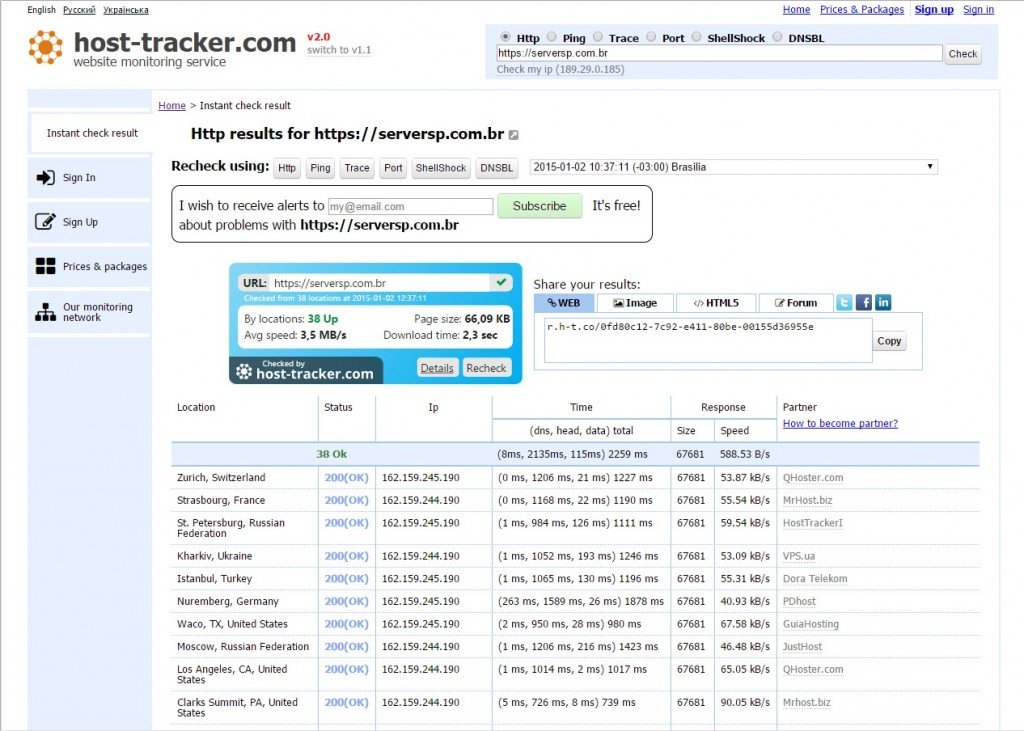This screenshot has width=1024, height=731.
Task: Select the Http radio button
Action: 505,37
